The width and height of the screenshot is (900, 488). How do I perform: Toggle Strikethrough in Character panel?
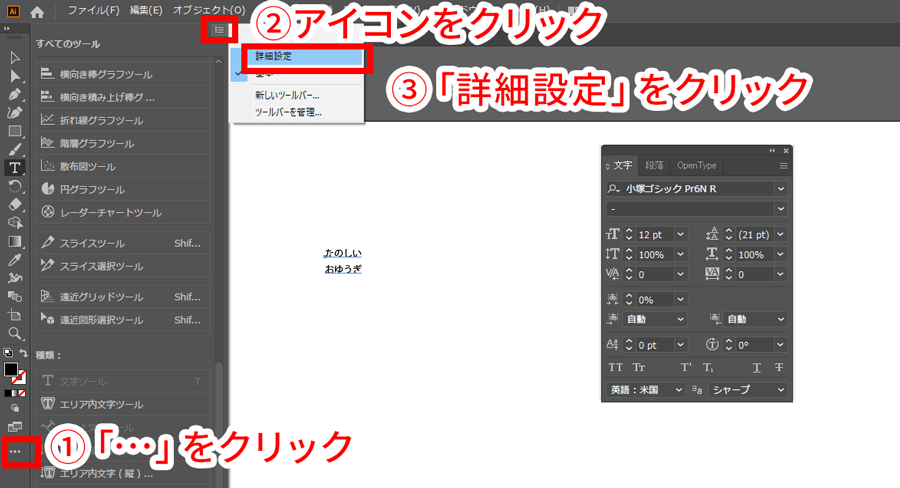coord(778,367)
